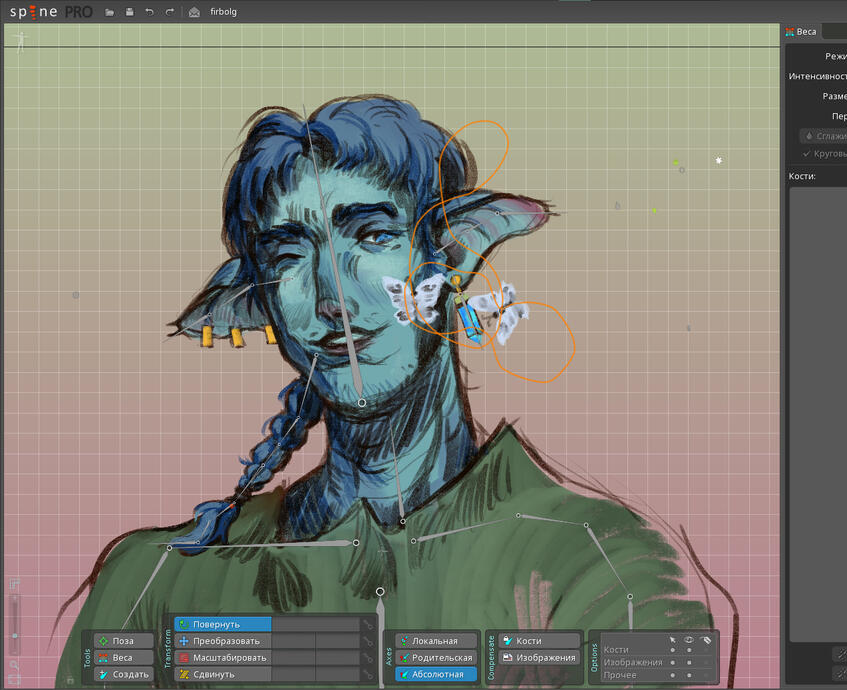This screenshot has width=847, height=690.
Task: Open the Веса panel tab
Action: tap(802, 32)
